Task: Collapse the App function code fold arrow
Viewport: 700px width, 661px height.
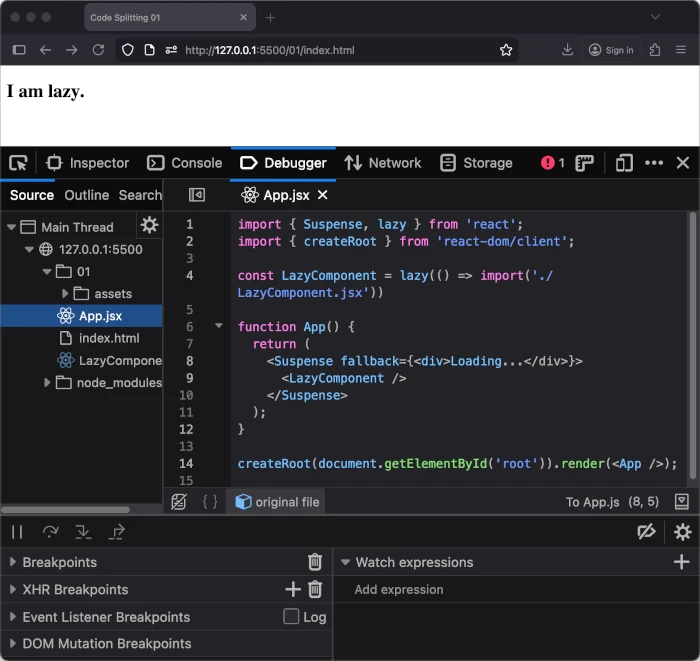Action: (219, 326)
